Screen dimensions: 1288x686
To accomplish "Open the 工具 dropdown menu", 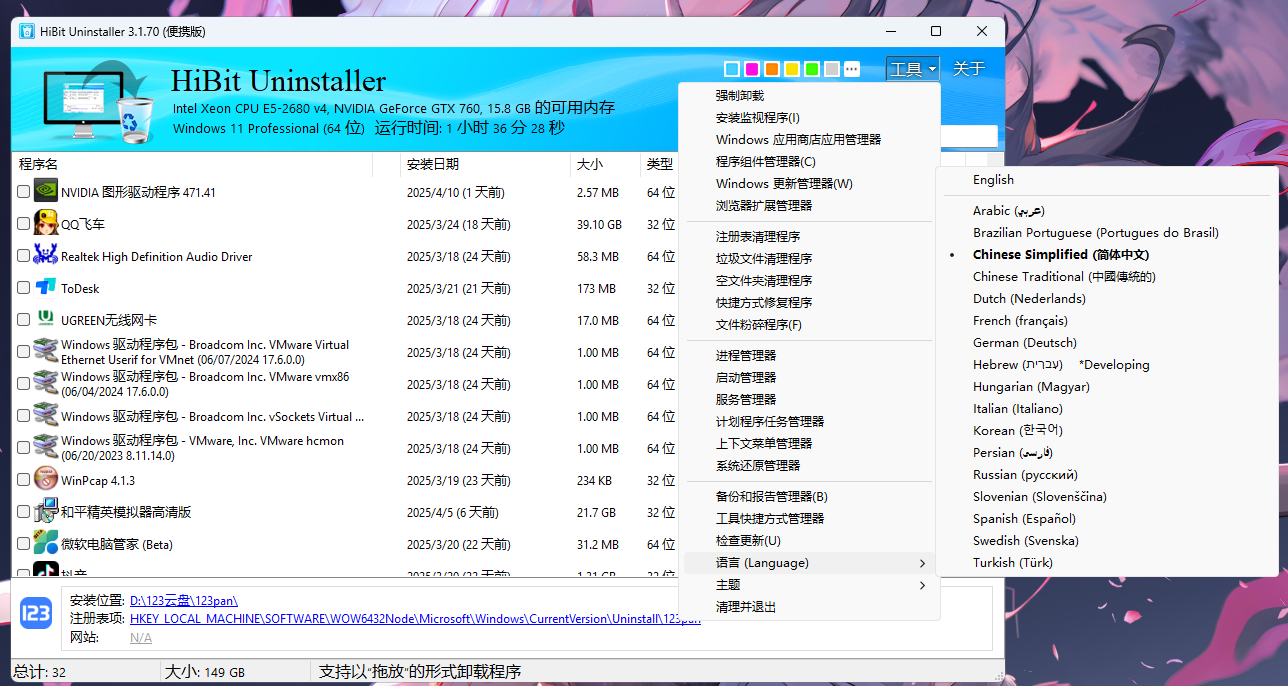I will 912,69.
